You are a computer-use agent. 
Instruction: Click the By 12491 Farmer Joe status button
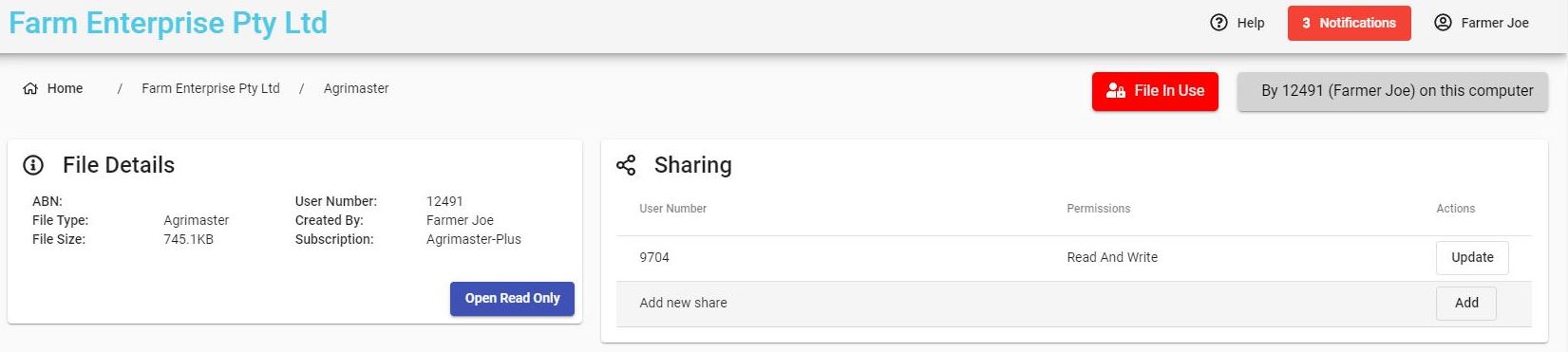[1392, 91]
